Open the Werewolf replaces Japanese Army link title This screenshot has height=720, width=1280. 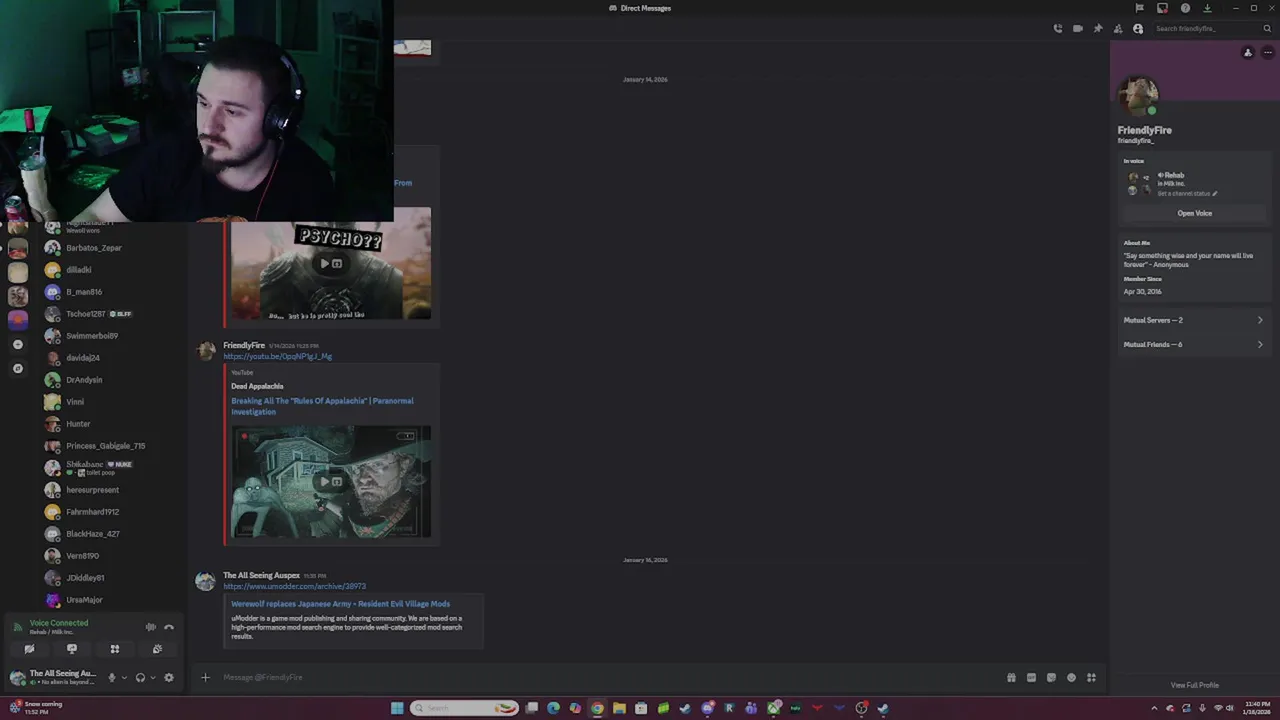tap(341, 604)
